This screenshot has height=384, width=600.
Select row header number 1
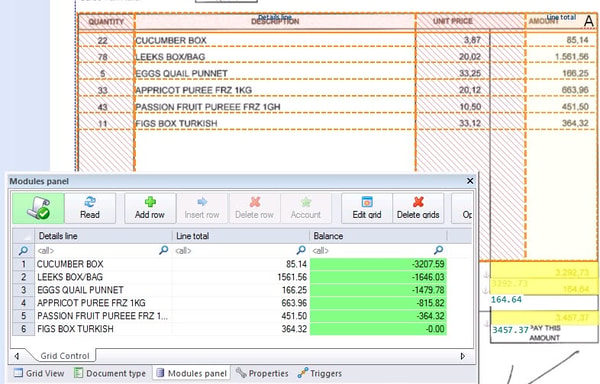pos(24,264)
